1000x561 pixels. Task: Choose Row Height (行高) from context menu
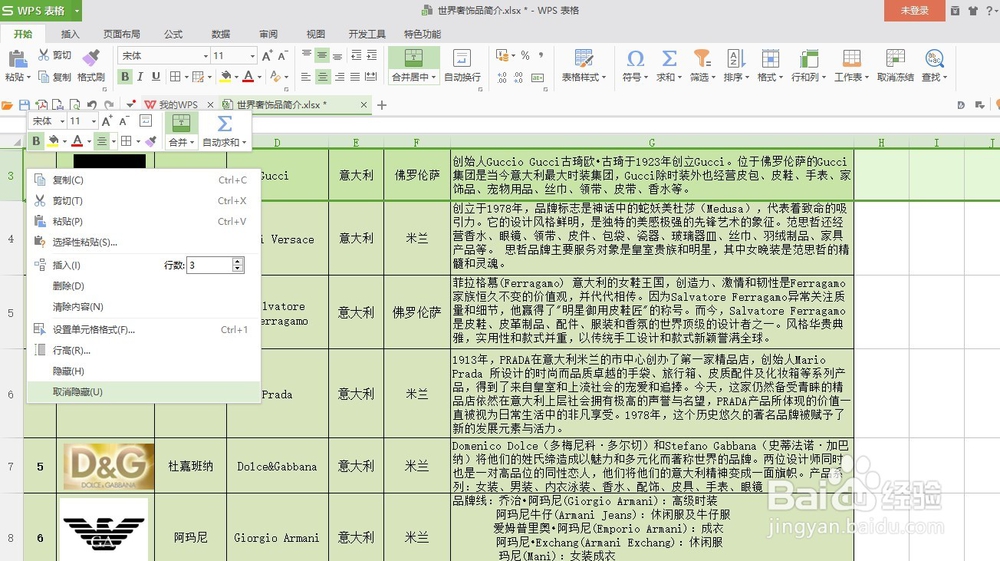tap(144, 350)
